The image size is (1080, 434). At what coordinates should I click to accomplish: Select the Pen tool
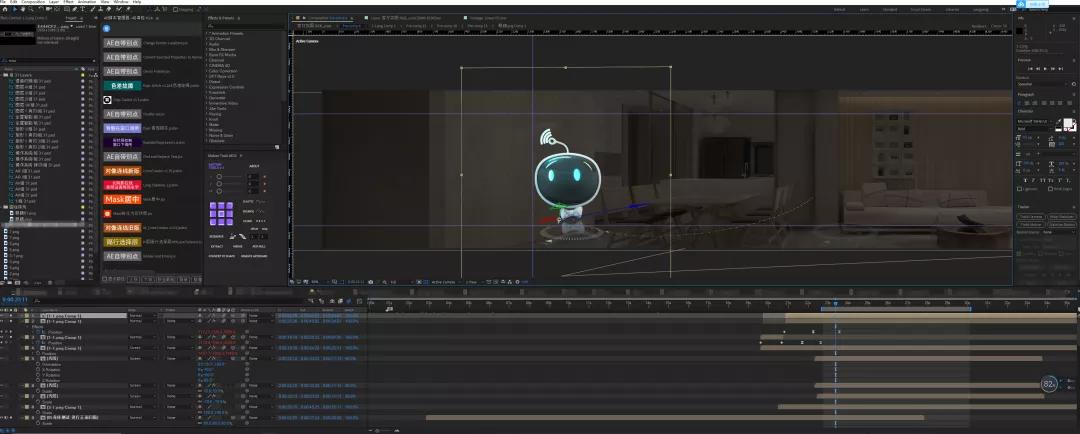point(74,9)
